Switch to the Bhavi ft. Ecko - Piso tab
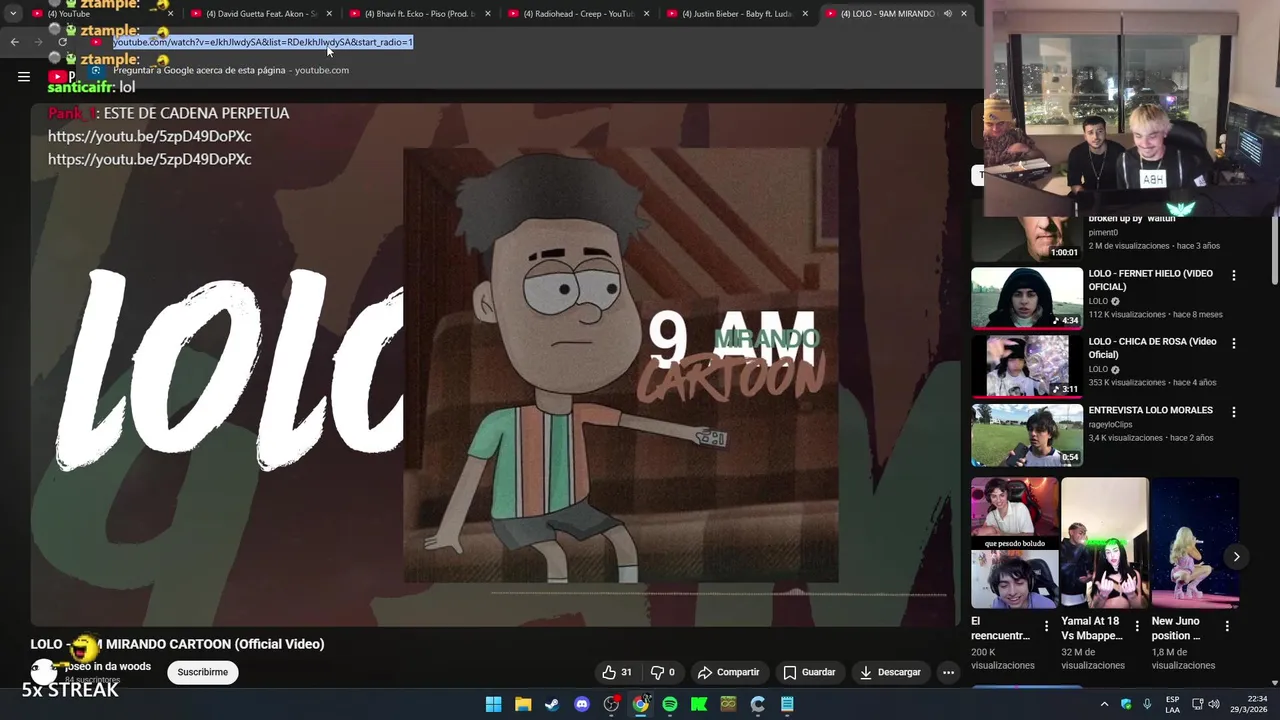Viewport: 1280px width, 720px height. coord(420,14)
